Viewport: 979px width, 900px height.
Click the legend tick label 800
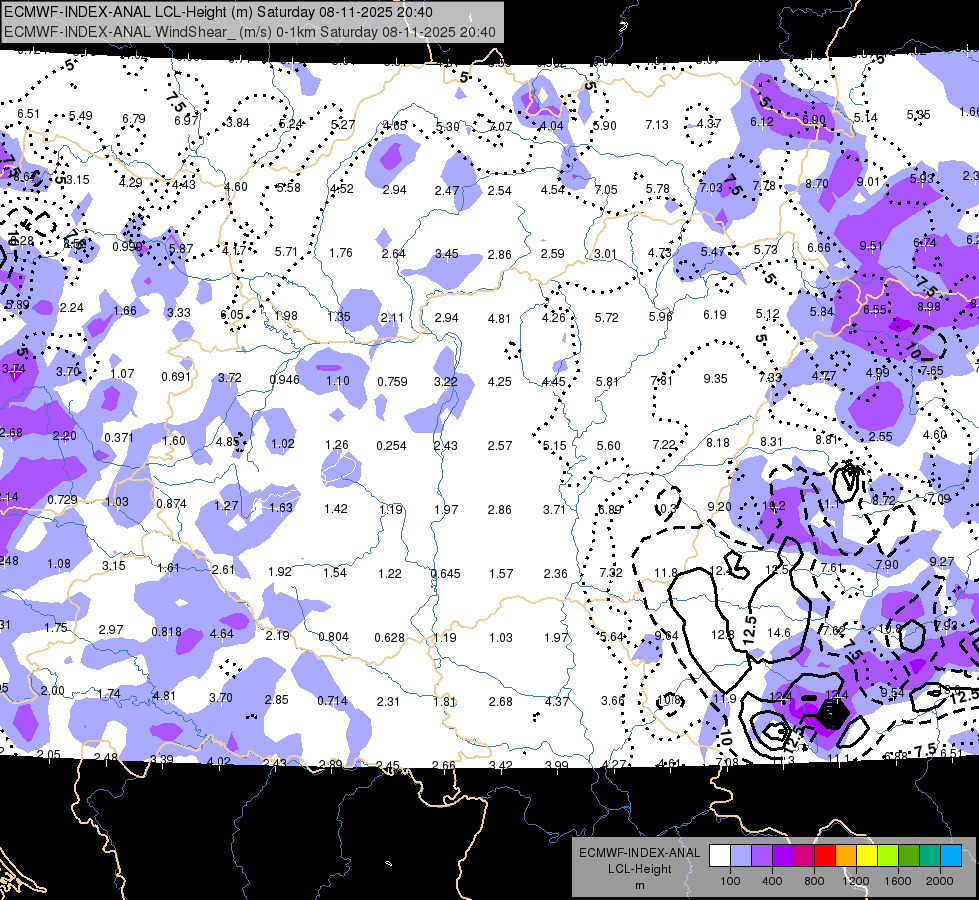(814, 881)
